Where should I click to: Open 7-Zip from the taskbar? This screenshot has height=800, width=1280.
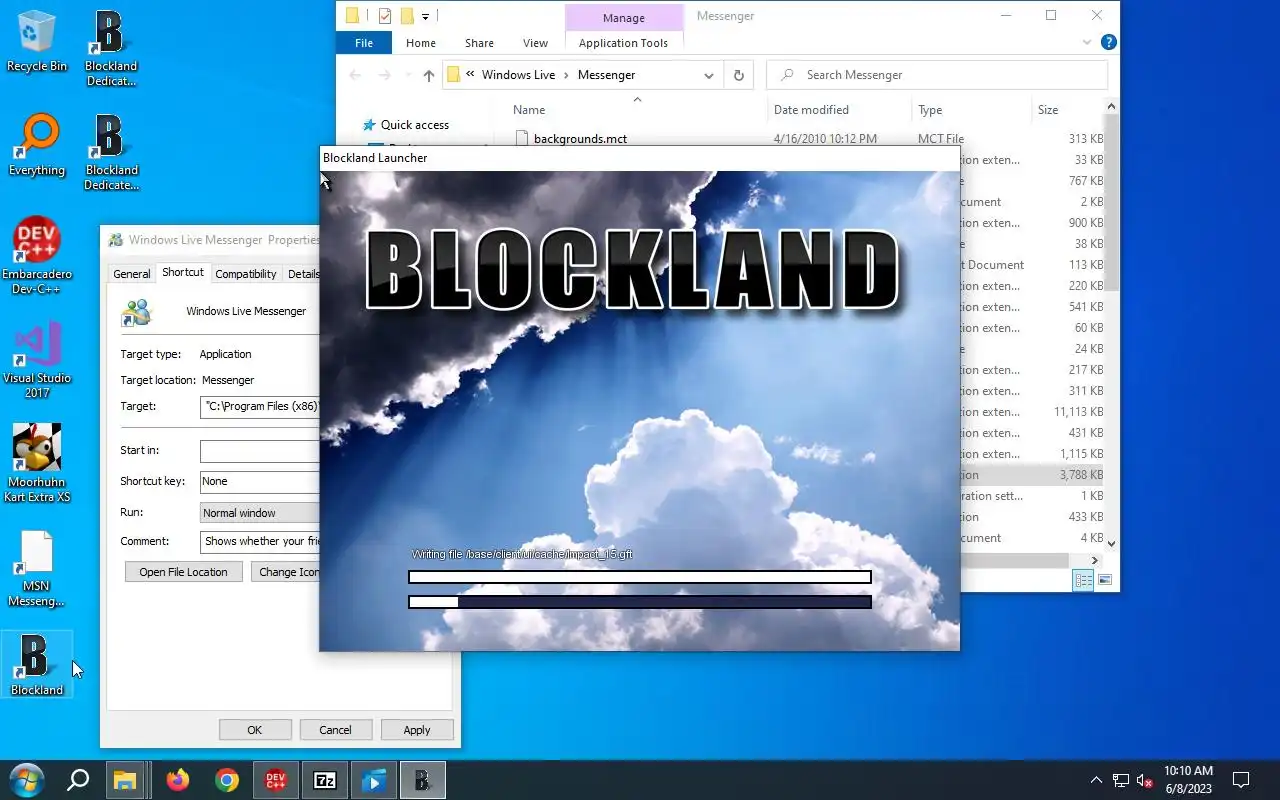pos(325,780)
